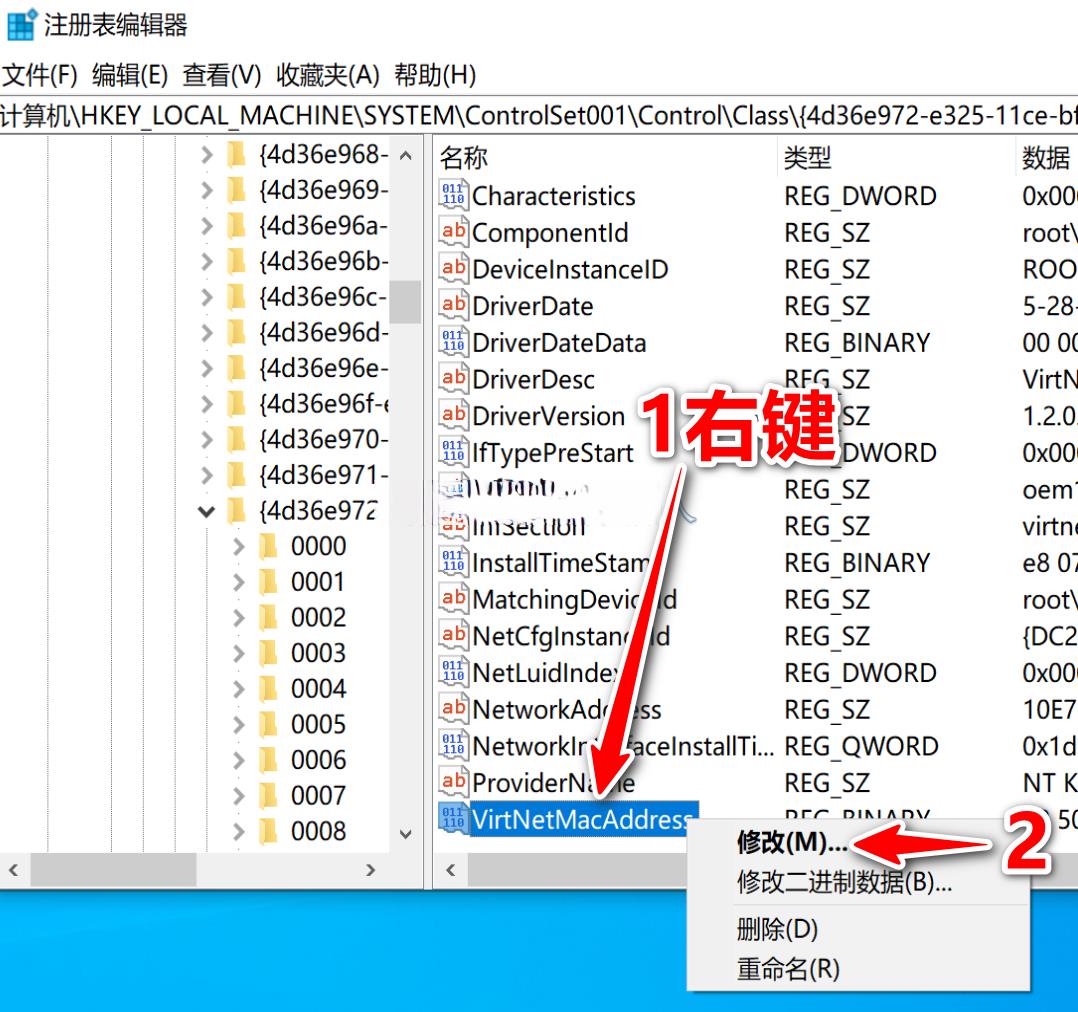Image resolution: width=1078 pixels, height=1012 pixels.
Task: Click the tree pane scroll-down arrow
Action: click(x=406, y=834)
